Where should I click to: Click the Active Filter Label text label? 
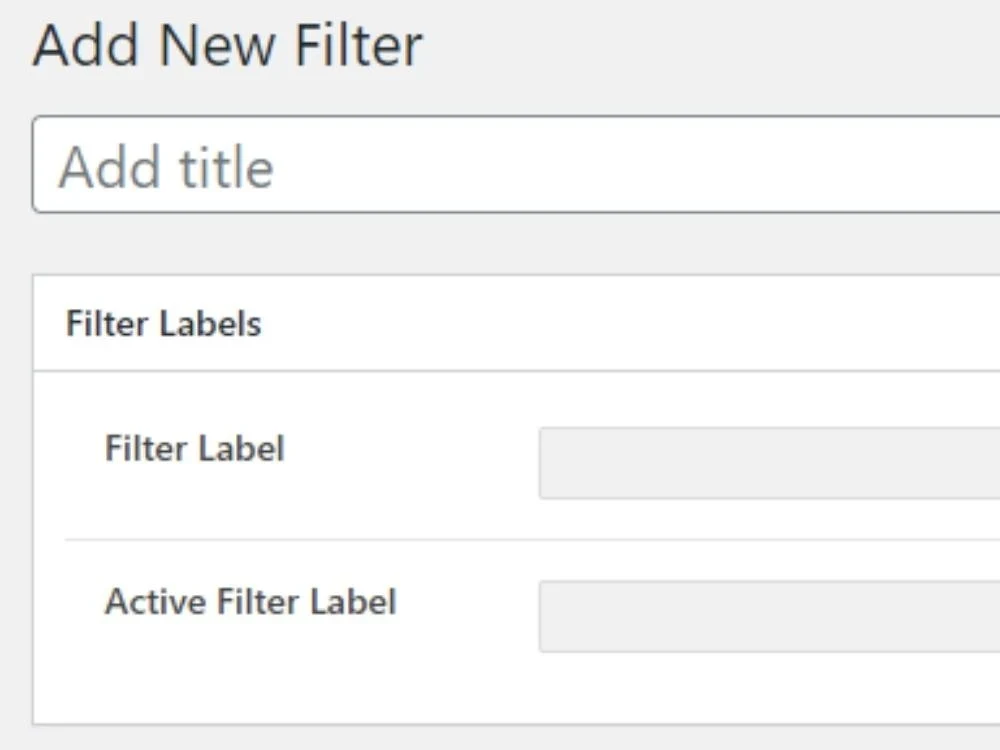click(250, 601)
